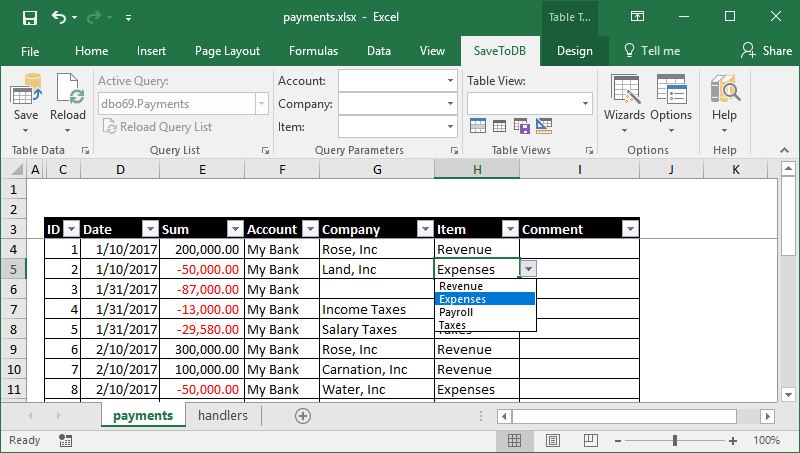Click zoom in plus button
Viewport: 800px width, 453px height.
coord(733,441)
